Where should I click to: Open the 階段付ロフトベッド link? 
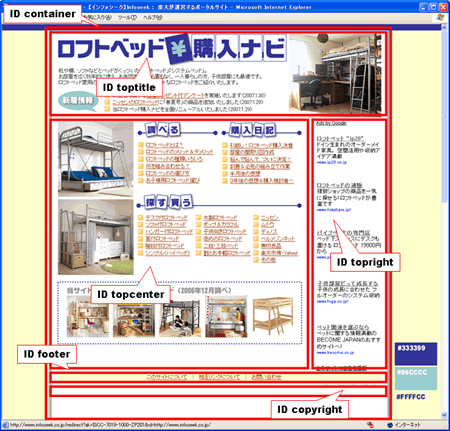(165, 246)
